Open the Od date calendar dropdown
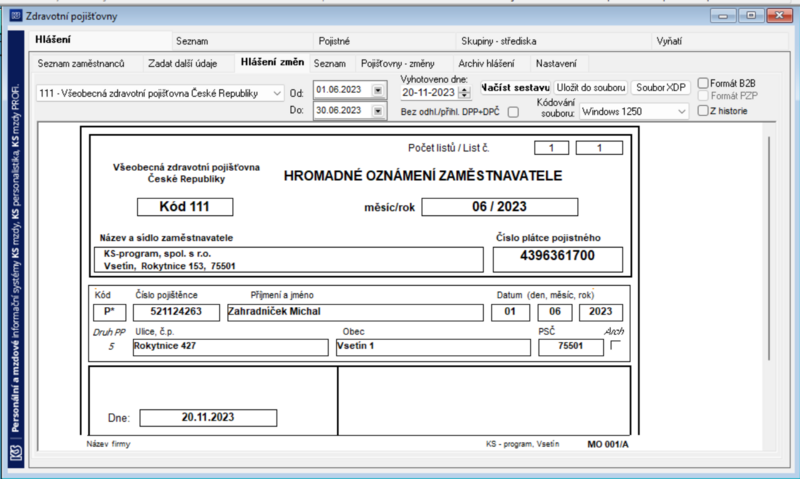Screen dimensions: 800x479 coord(378,90)
